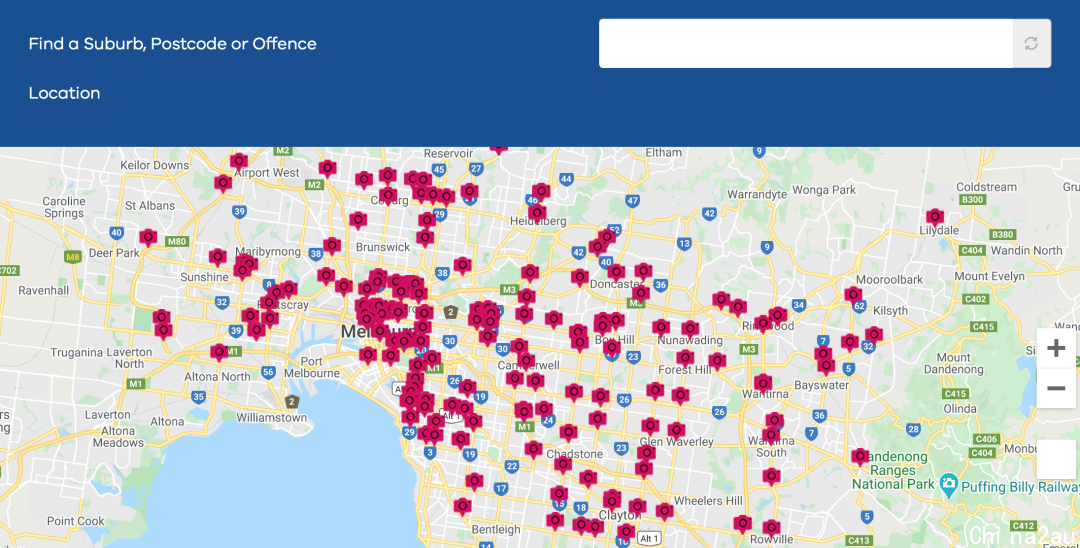Screen dimensions: 1080x548
Task: Click camera marker directly right of Keilor Downs
Action: (x=238, y=162)
